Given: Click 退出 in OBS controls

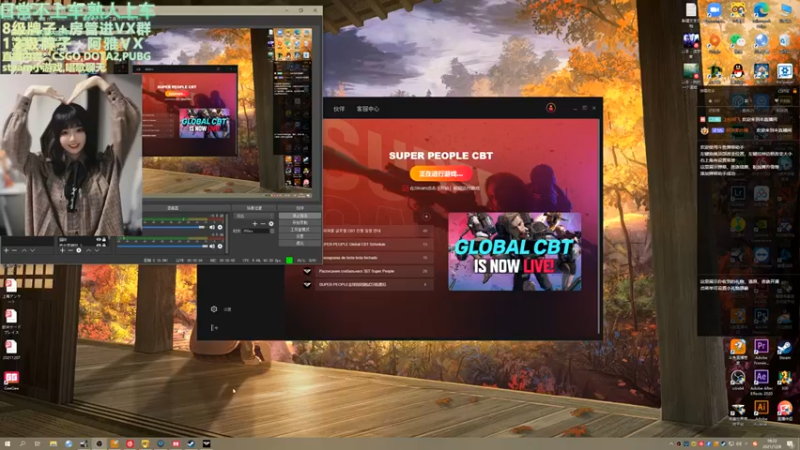Looking at the screenshot, I should point(299,243).
